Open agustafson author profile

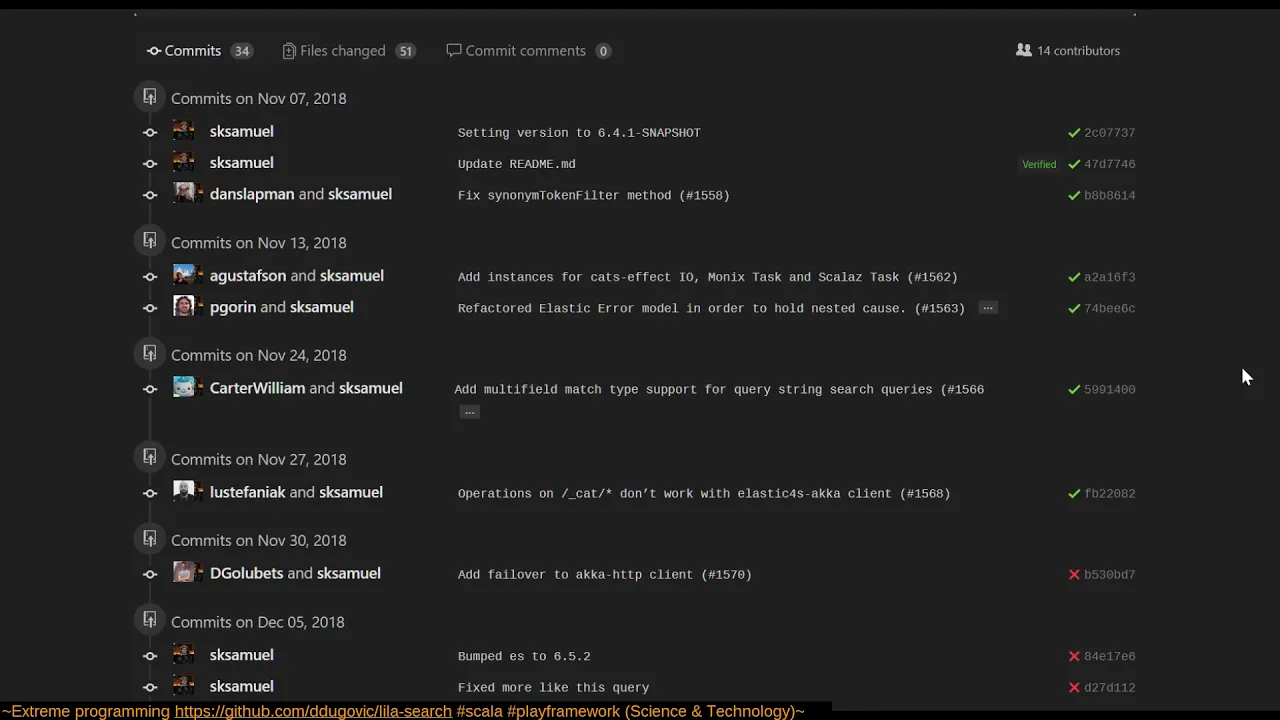[x=248, y=276]
